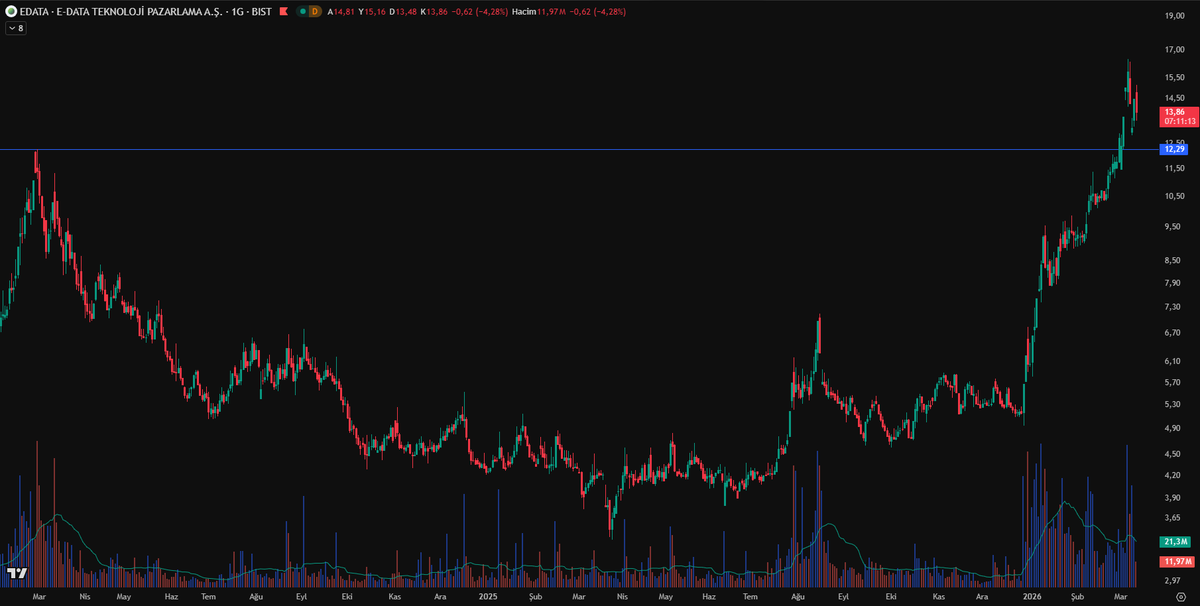Click the TradingView logo on the chart

tap(16, 574)
